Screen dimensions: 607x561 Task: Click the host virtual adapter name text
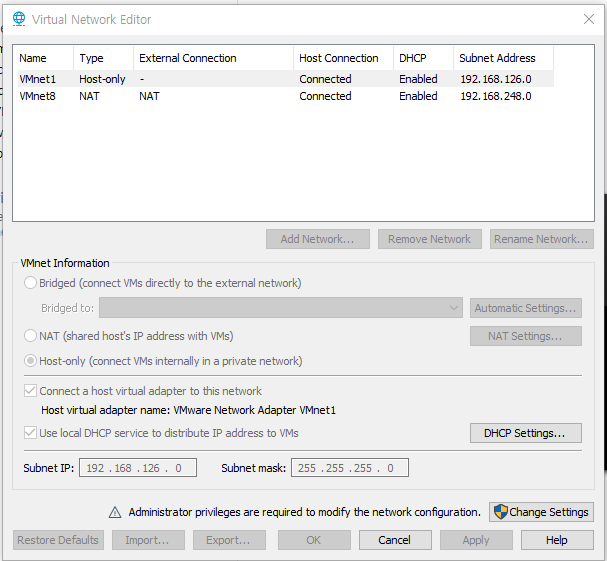pyautogui.click(x=189, y=410)
